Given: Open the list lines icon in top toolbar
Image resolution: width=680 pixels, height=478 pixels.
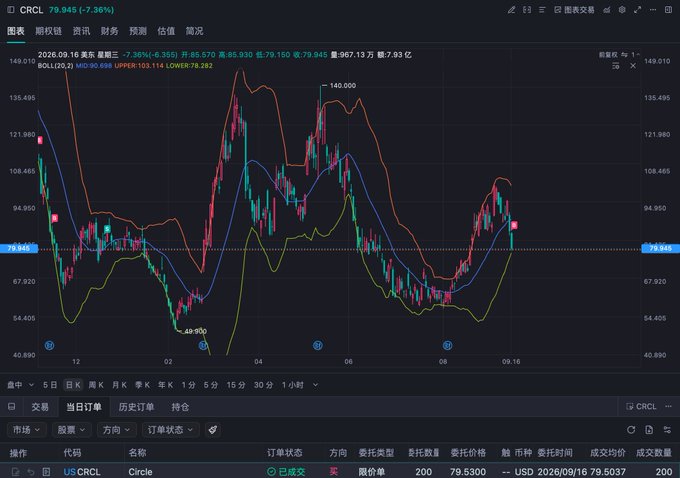Looking at the screenshot, I should tap(542, 10).
